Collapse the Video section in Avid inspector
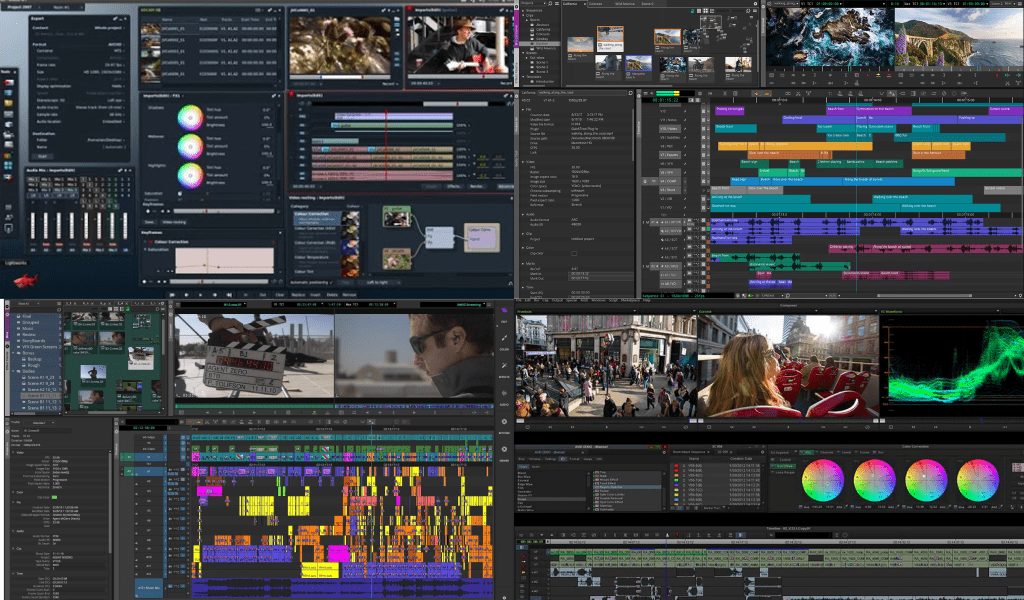This screenshot has width=1024, height=600. [13, 452]
